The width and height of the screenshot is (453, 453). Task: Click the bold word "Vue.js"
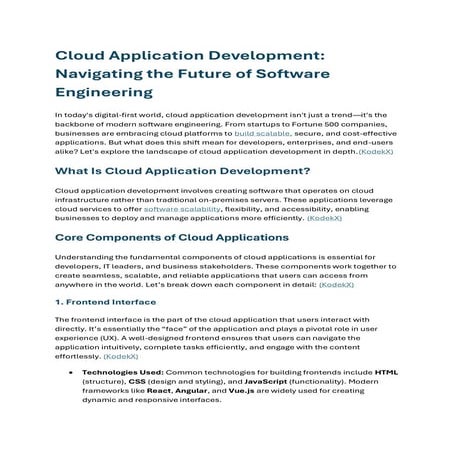point(241,391)
